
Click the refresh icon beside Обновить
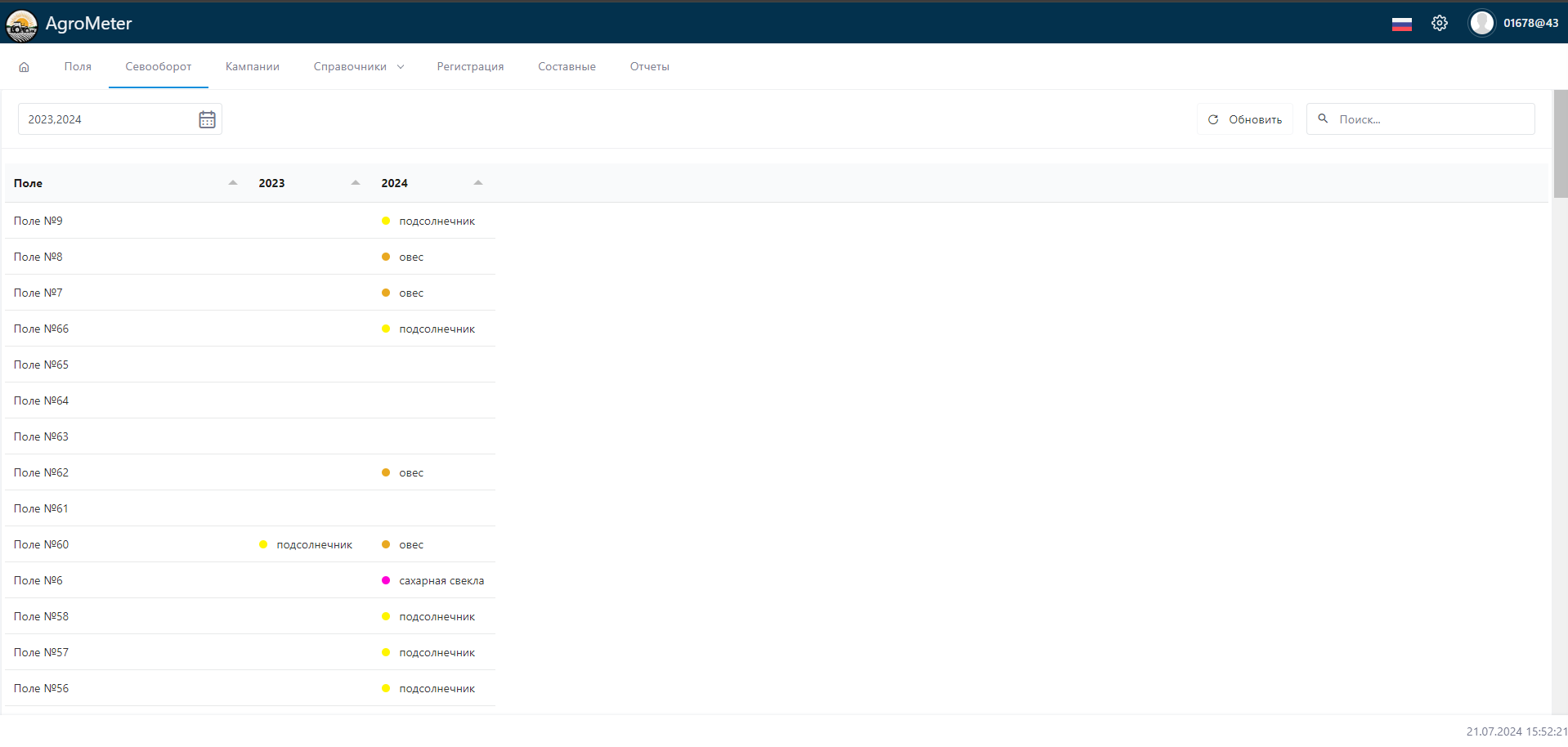click(x=1213, y=119)
